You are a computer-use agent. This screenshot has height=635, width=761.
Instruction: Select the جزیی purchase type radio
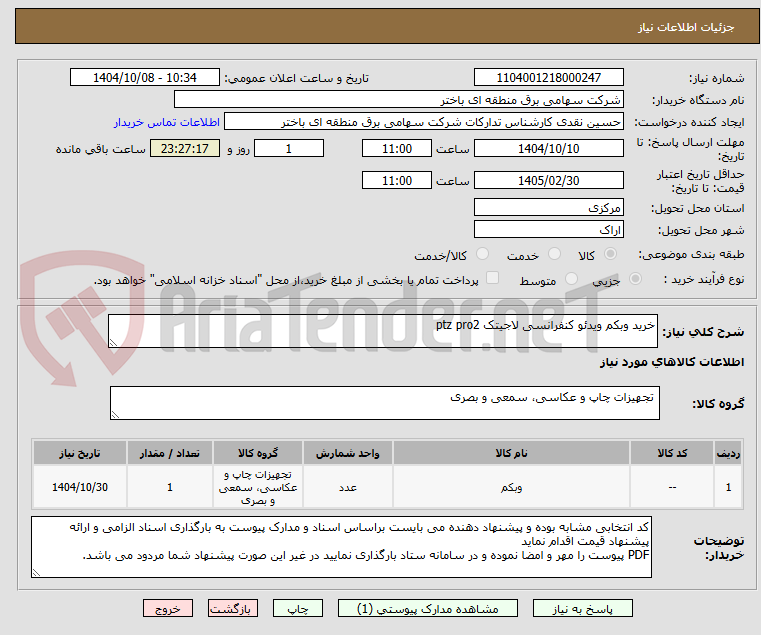coord(635,279)
